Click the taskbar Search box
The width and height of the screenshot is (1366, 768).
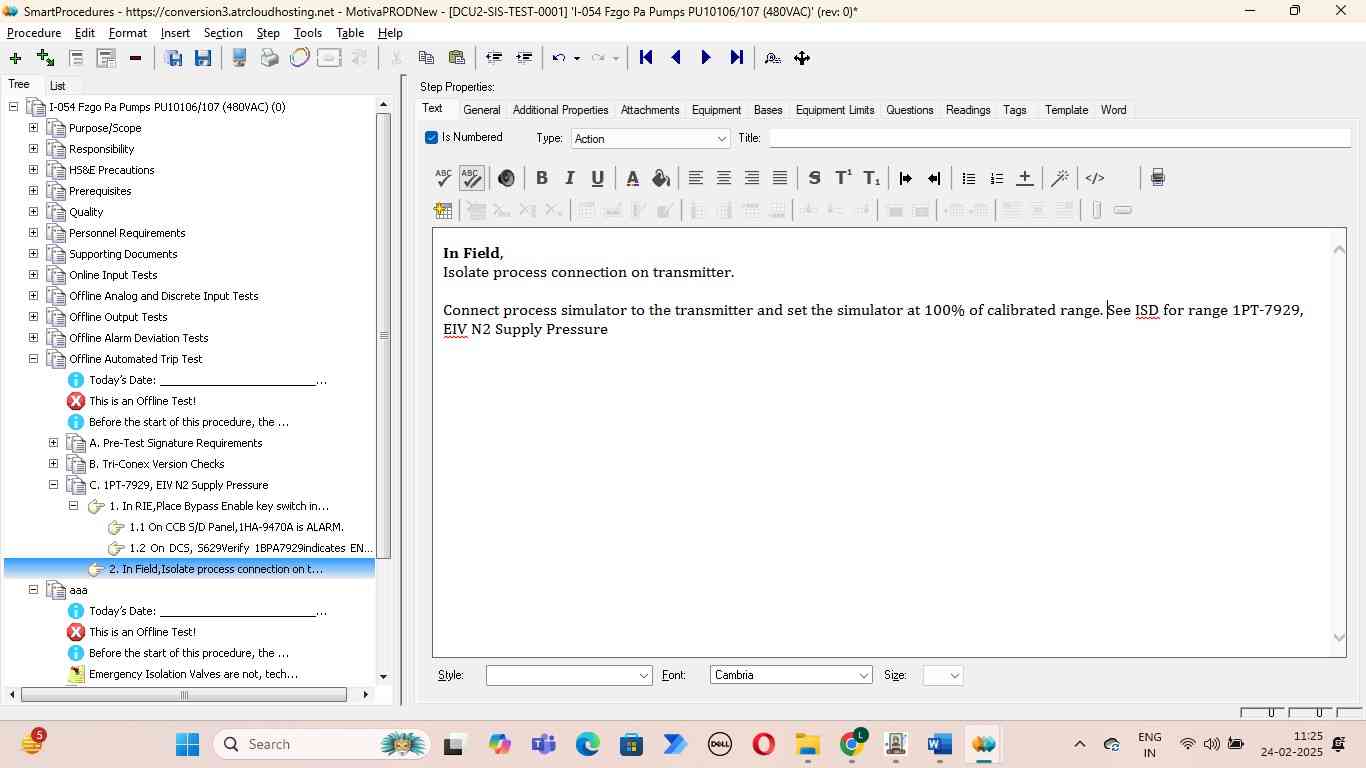pos(322,744)
